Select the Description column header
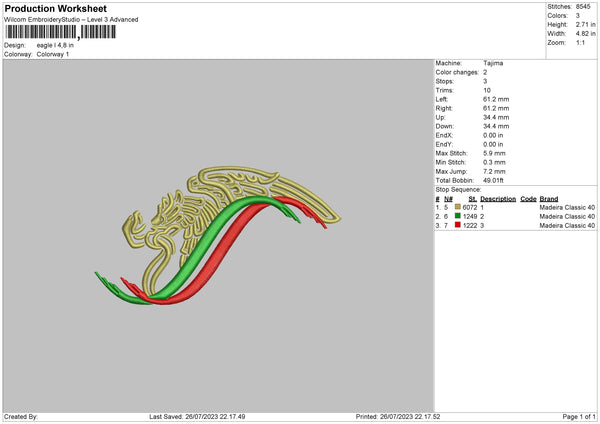600x424 pixels. click(499, 198)
